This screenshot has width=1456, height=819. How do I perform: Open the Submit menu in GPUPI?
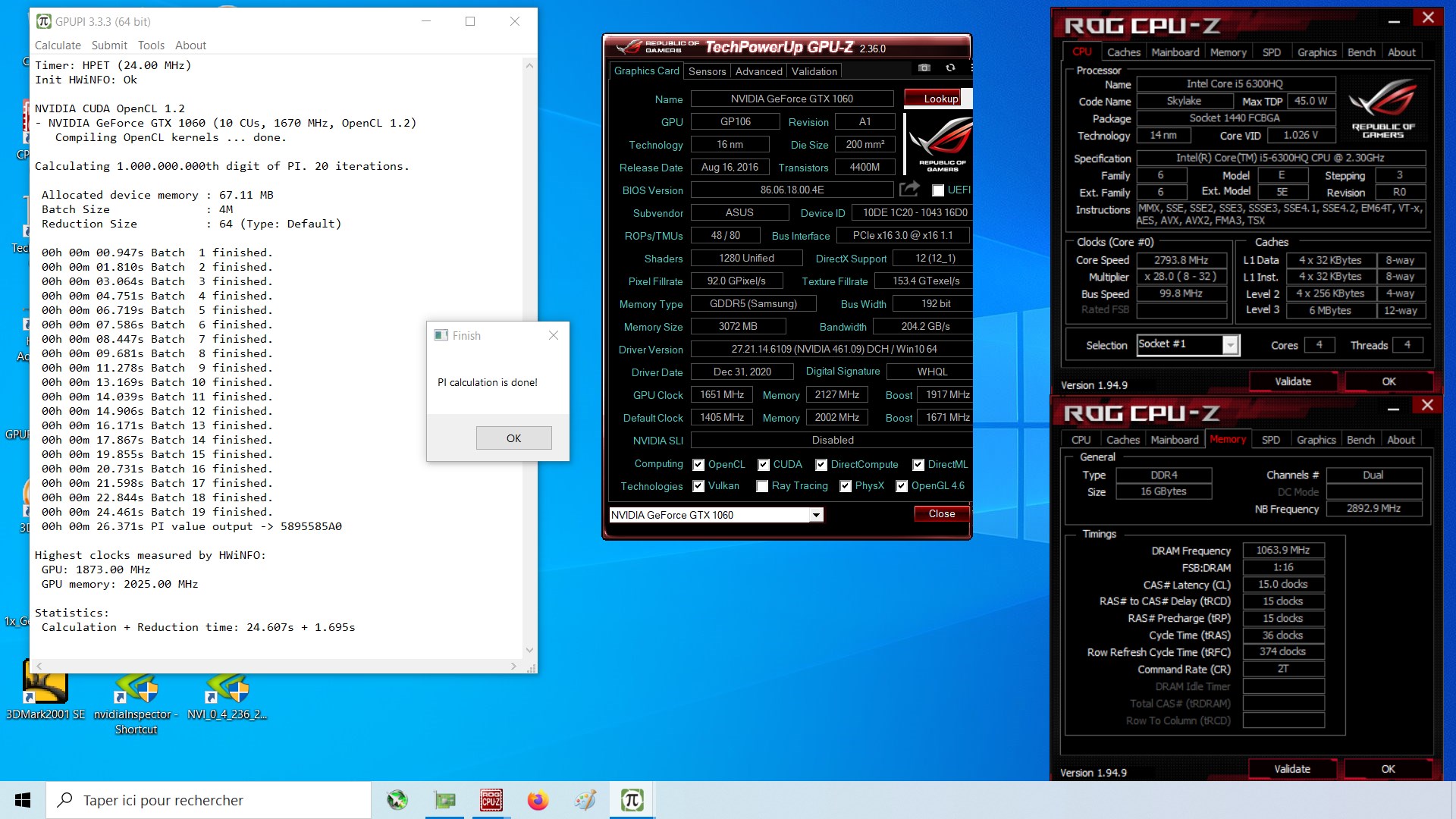[x=109, y=45]
